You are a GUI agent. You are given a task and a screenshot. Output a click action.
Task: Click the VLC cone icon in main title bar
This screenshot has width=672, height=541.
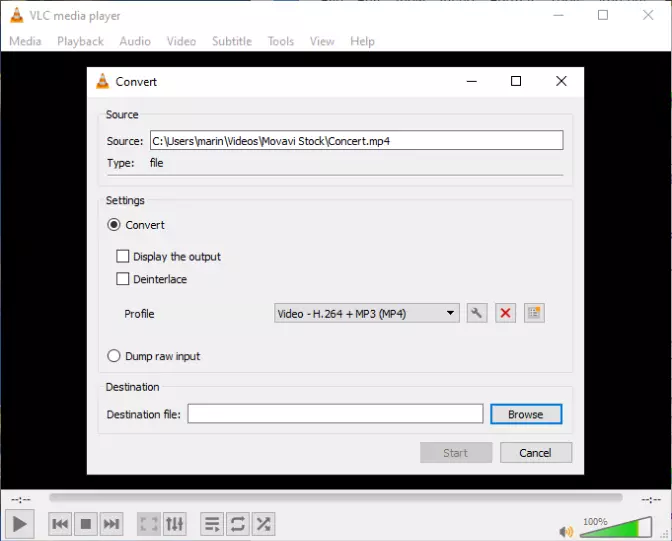tap(17, 15)
